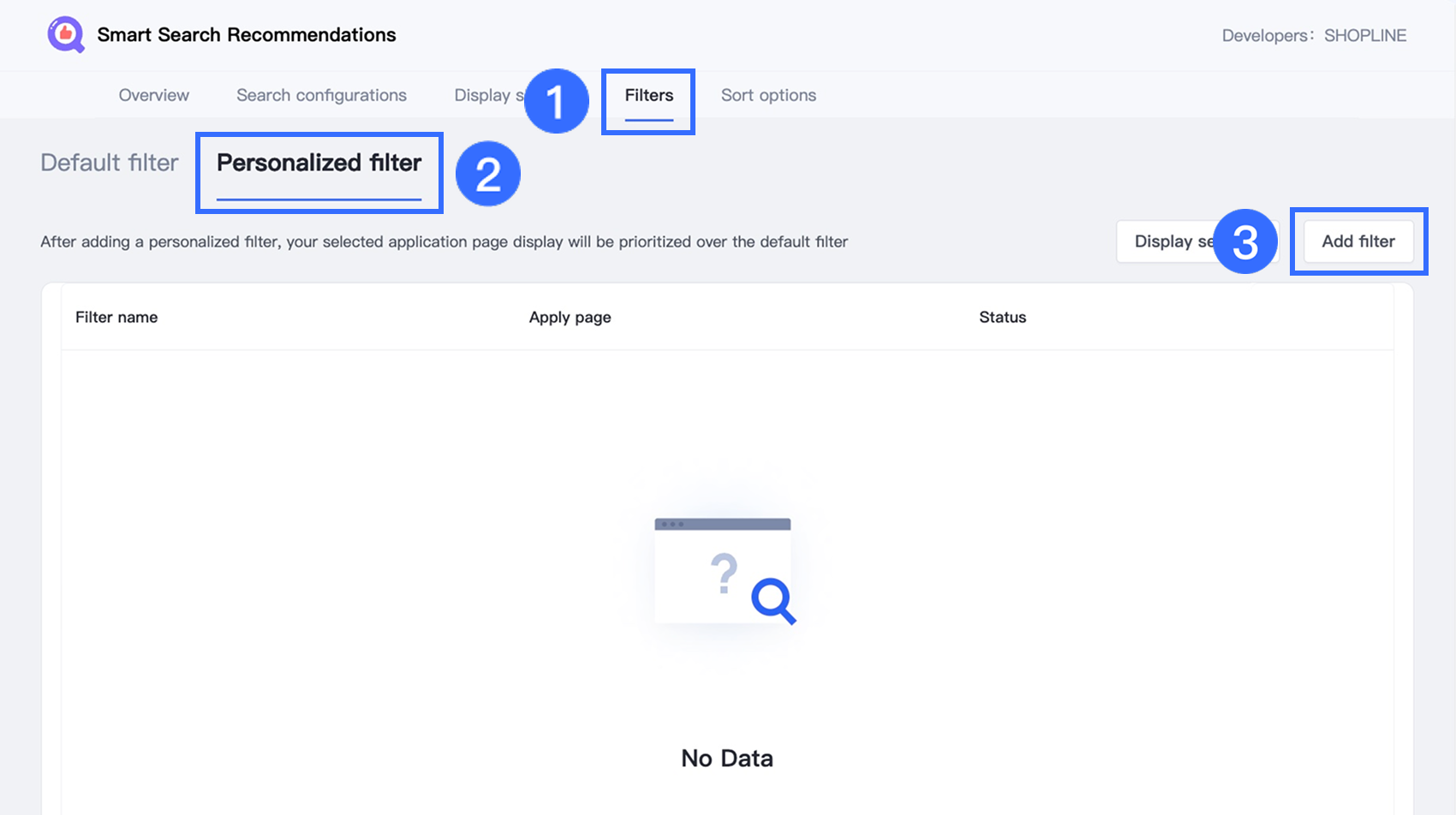Click the Status column header
1456x815 pixels.
click(1002, 317)
